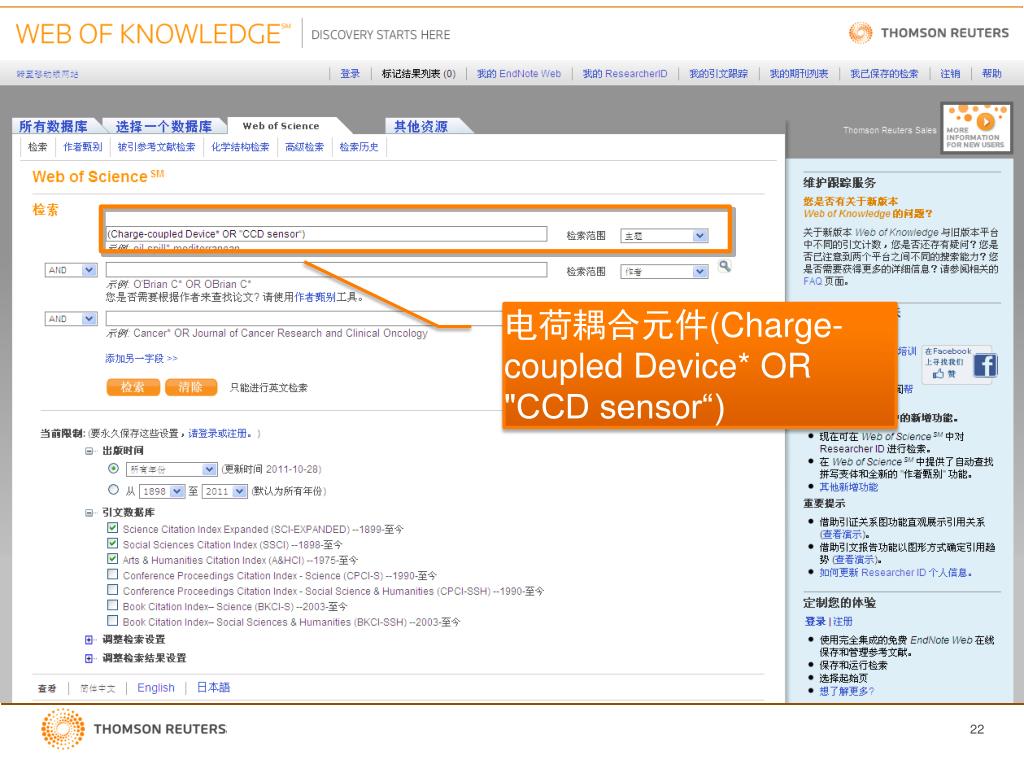
Task: Check BKCI-SSH book citation checkbox
Action: (x=113, y=621)
